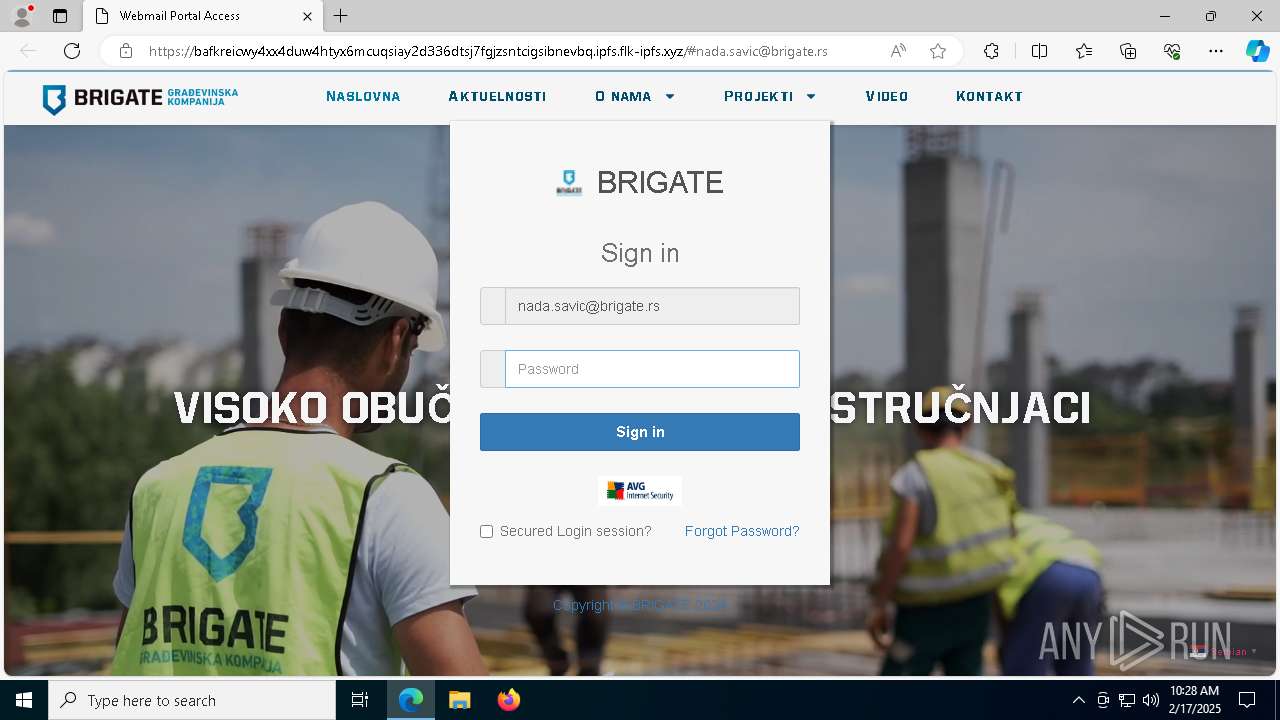Open the Collections icon
The image size is (1280, 720).
click(x=1128, y=51)
